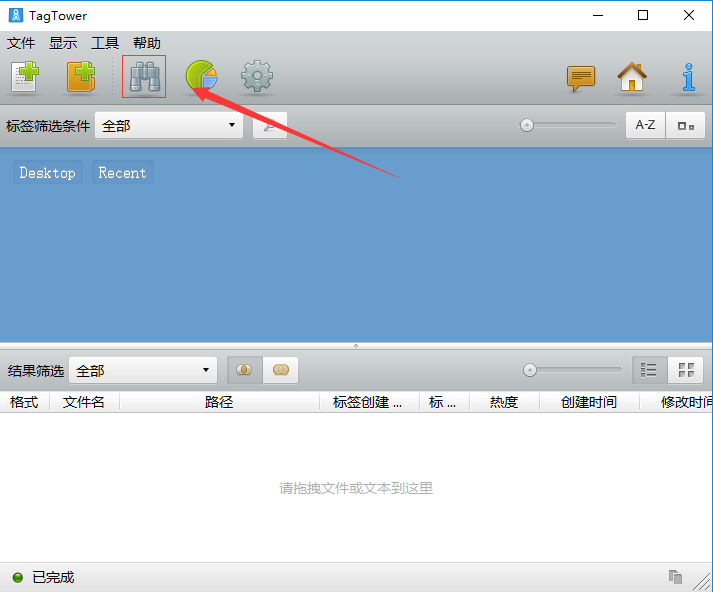Sort by 标签创建 column header
Image resolution: width=713 pixels, height=592 pixels.
click(368, 402)
